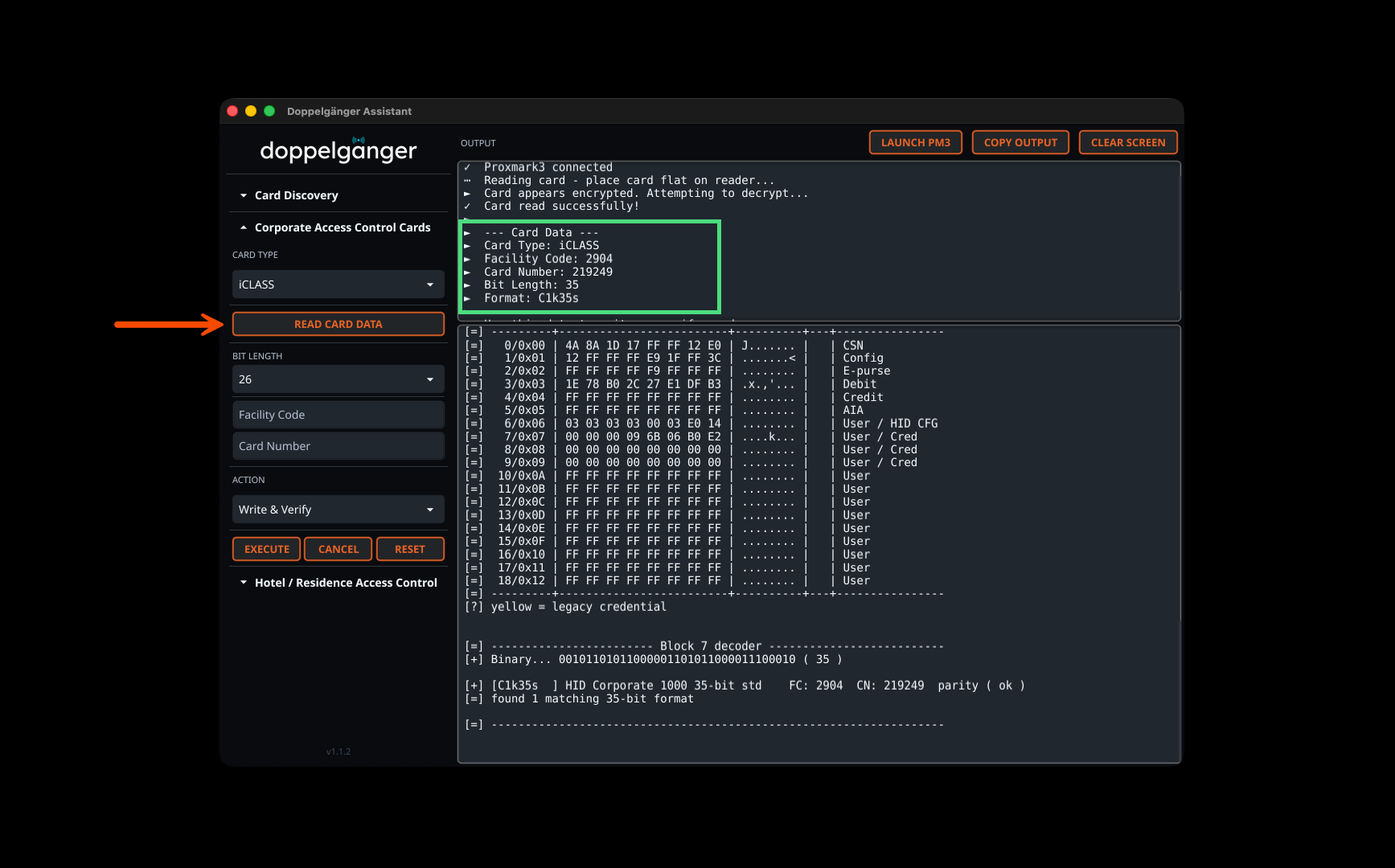Copy the output text
Screen dimensions: 1395x868
click(x=1020, y=142)
